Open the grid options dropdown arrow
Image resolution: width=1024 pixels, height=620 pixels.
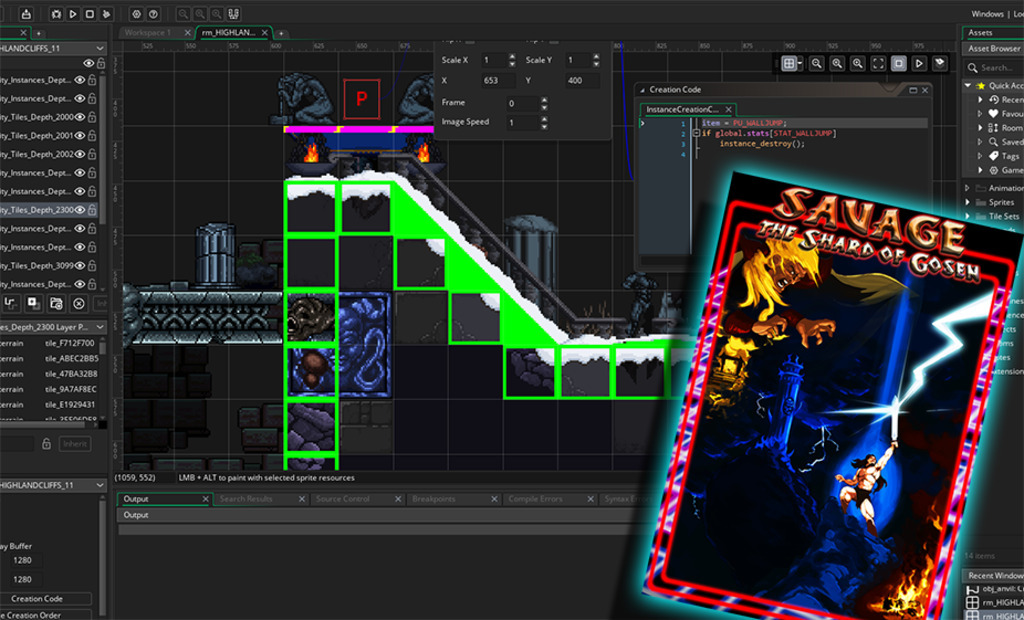(801, 63)
